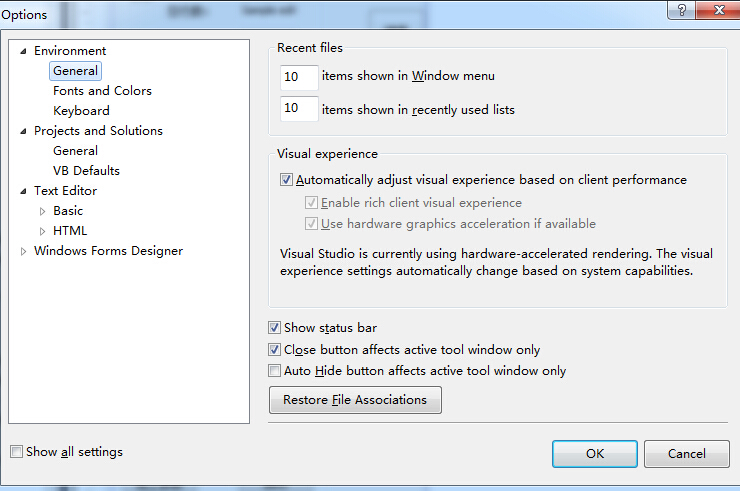Image resolution: width=740 pixels, height=491 pixels.
Task: Collapse the Environment tree node
Action: (x=23, y=51)
